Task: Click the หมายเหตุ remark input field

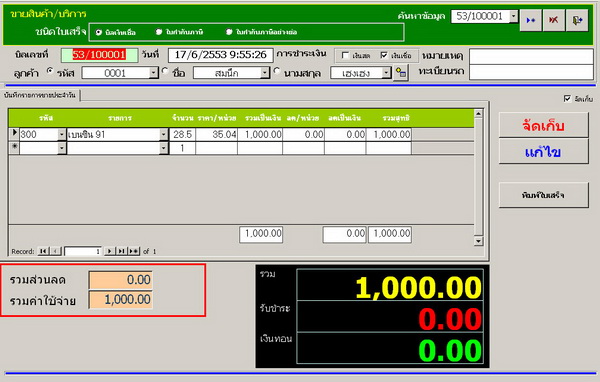Action: (531, 56)
